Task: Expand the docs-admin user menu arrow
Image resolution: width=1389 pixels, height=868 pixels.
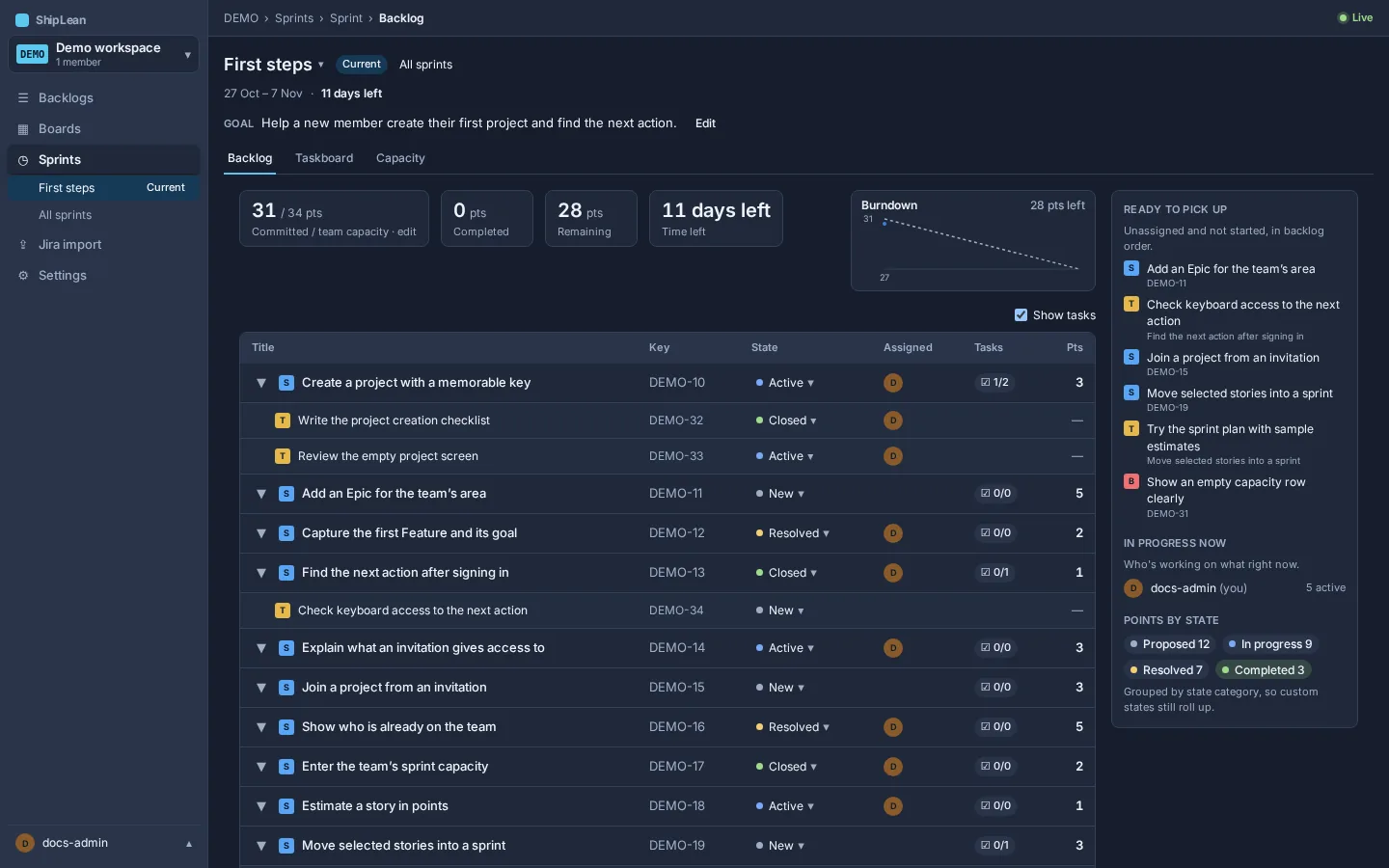Action: [x=189, y=844]
